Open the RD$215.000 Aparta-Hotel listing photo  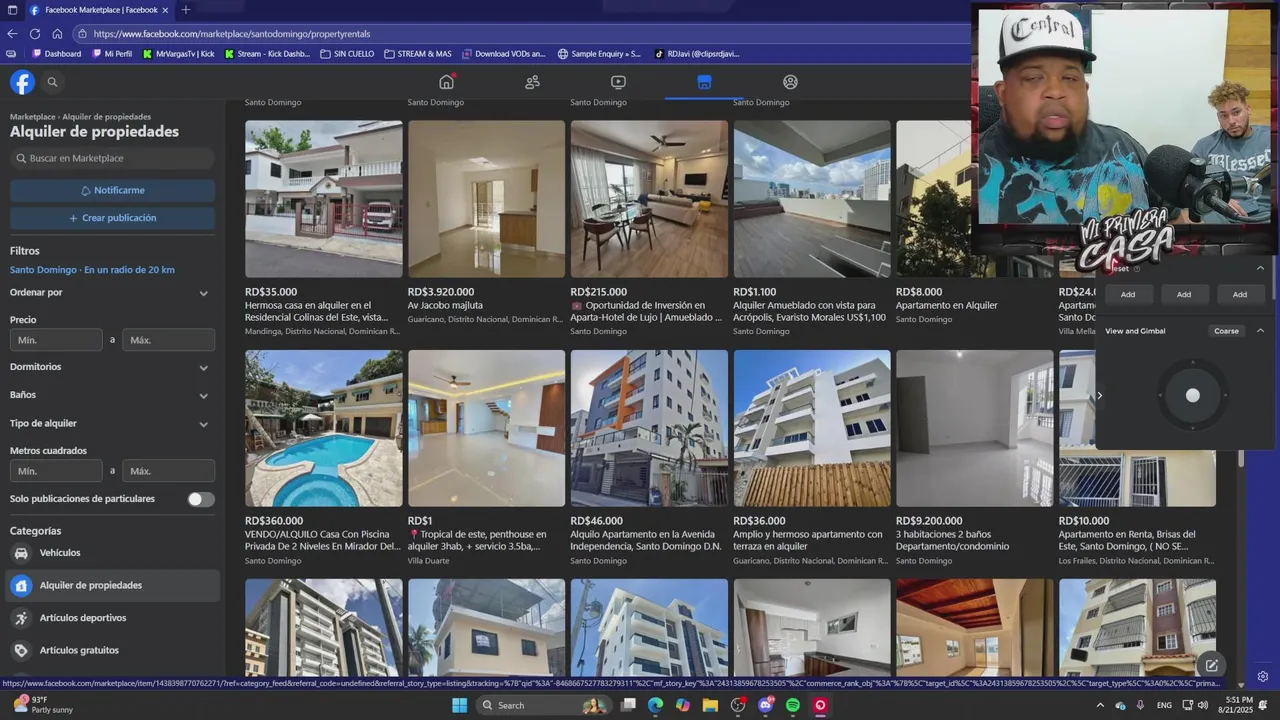point(649,199)
